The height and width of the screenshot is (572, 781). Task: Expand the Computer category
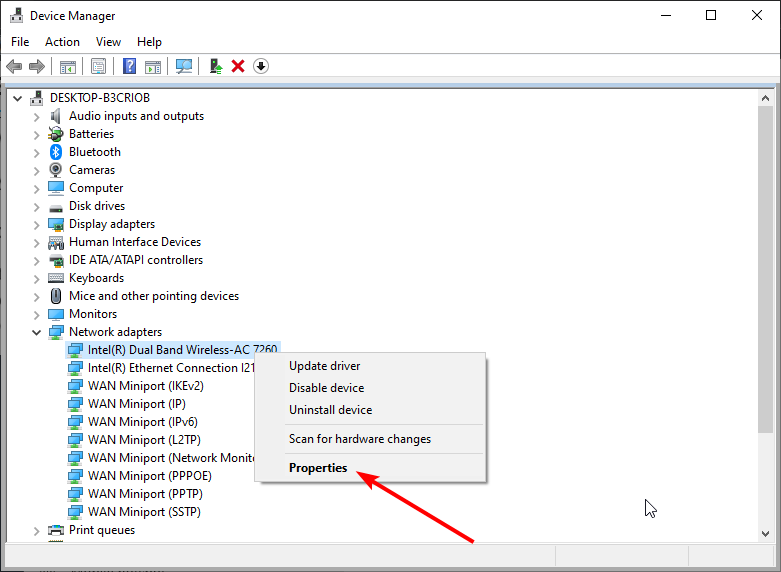click(36, 188)
